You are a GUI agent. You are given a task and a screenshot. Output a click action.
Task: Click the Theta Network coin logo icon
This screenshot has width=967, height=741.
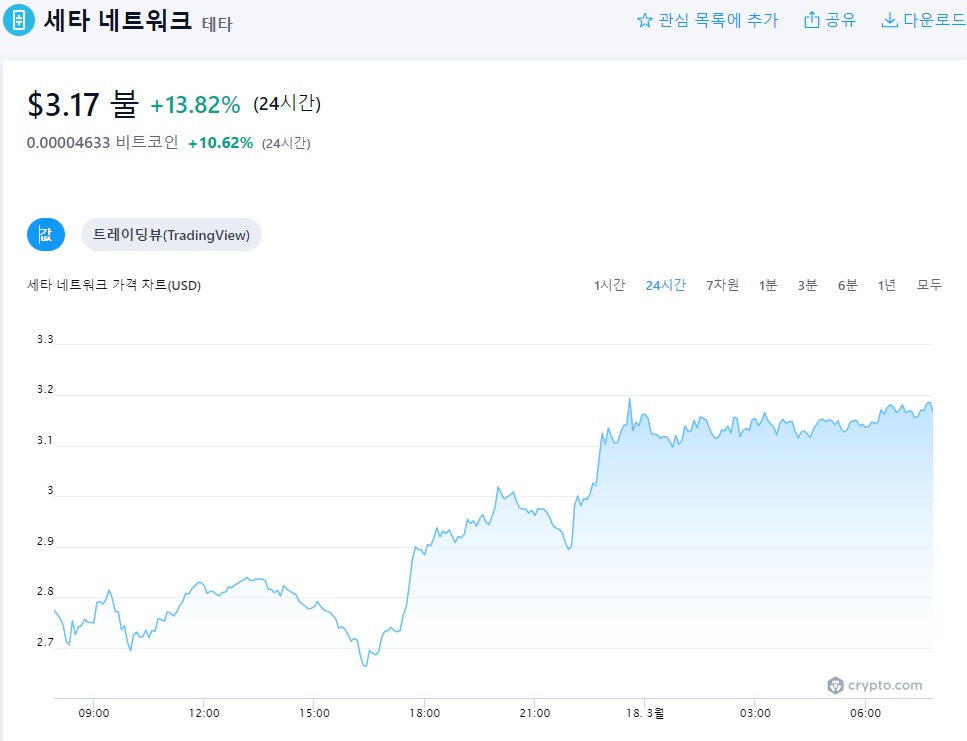click(x=19, y=20)
